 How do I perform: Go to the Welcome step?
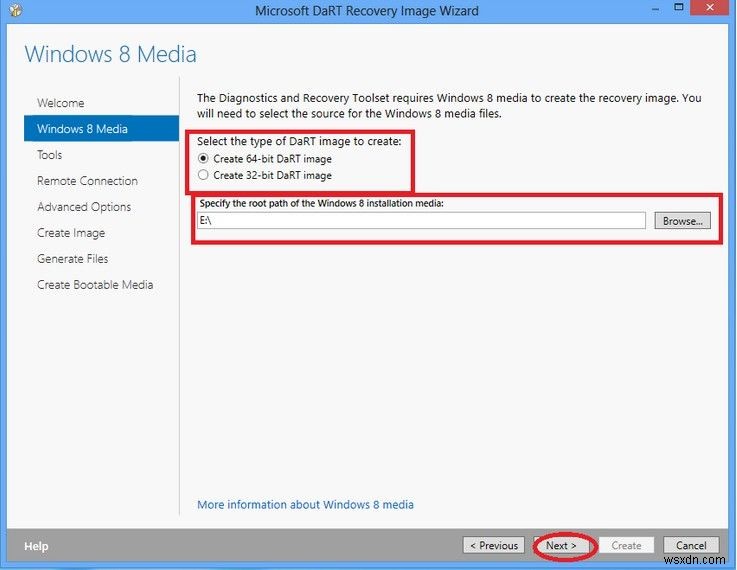[x=61, y=103]
